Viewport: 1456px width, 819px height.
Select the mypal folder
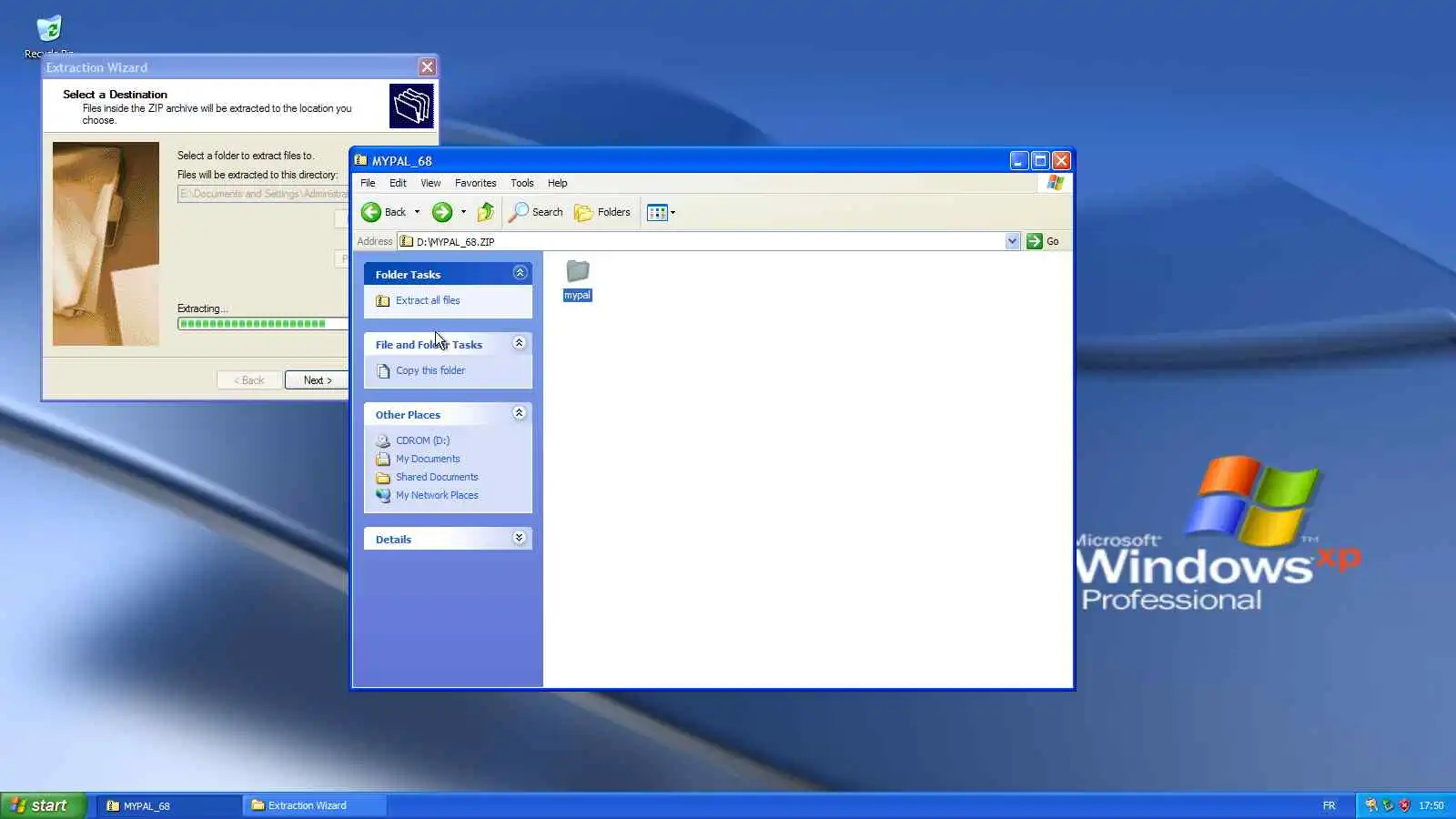click(x=578, y=279)
